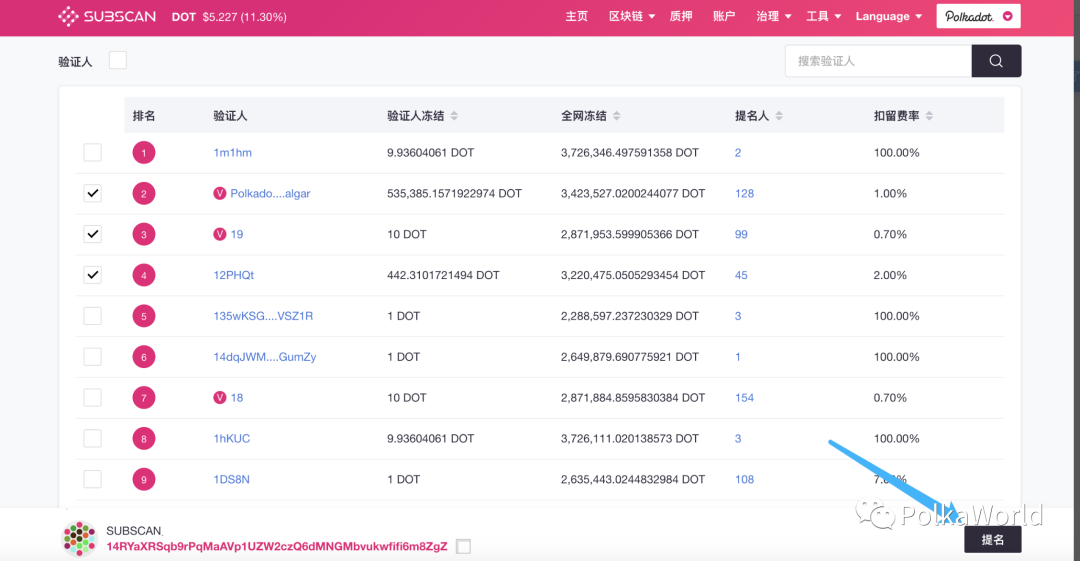The width and height of the screenshot is (1080, 561).
Task: Click the rank 1 number badge
Action: click(144, 153)
